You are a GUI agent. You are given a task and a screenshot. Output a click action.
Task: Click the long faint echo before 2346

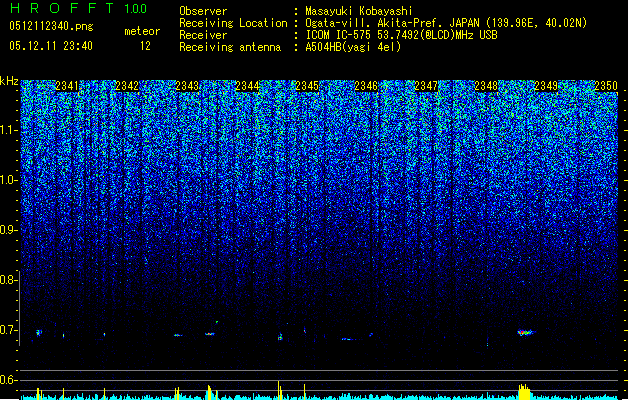pos(348,339)
